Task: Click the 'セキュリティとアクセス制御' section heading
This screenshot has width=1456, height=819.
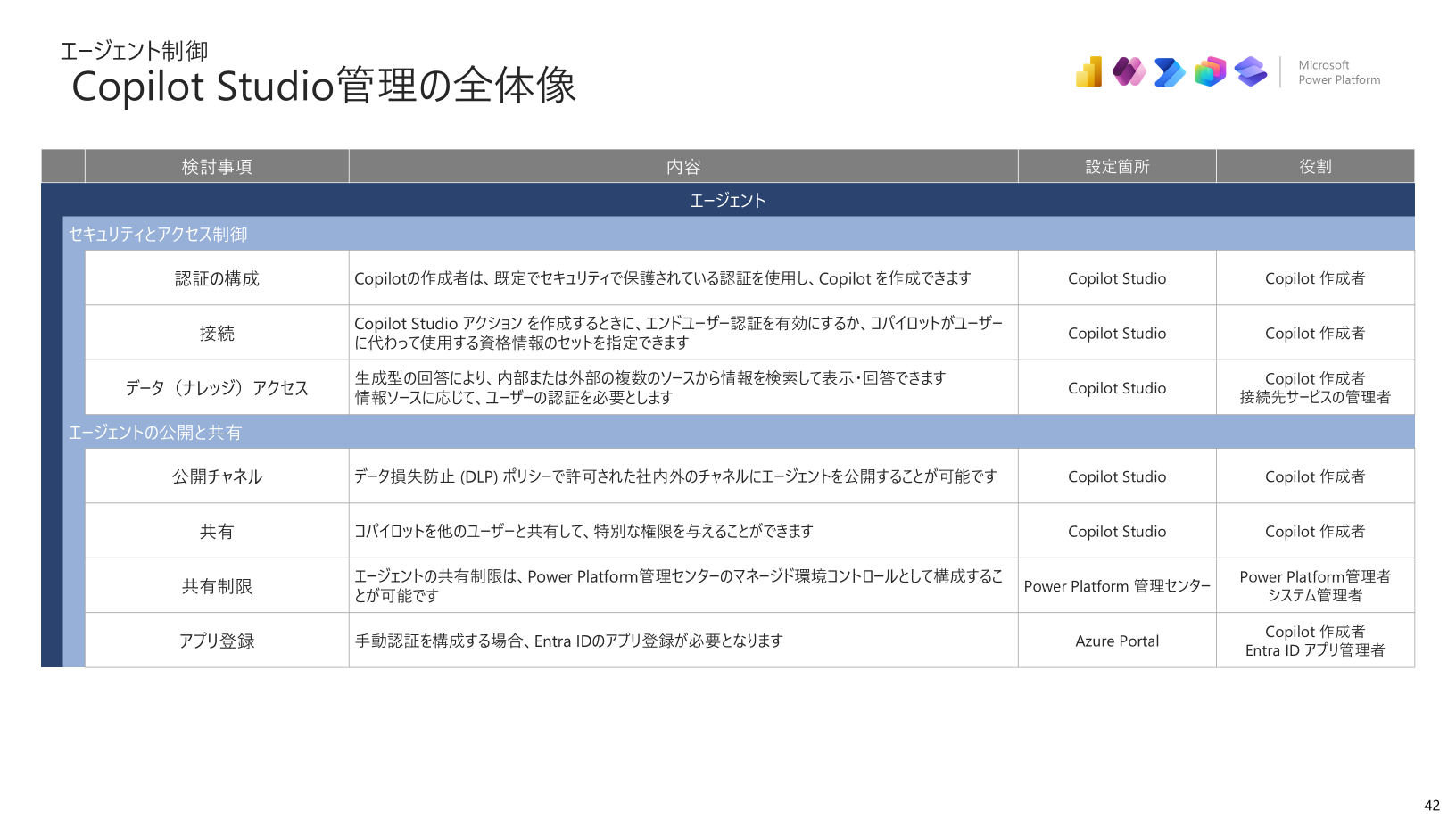Action: click(158, 234)
